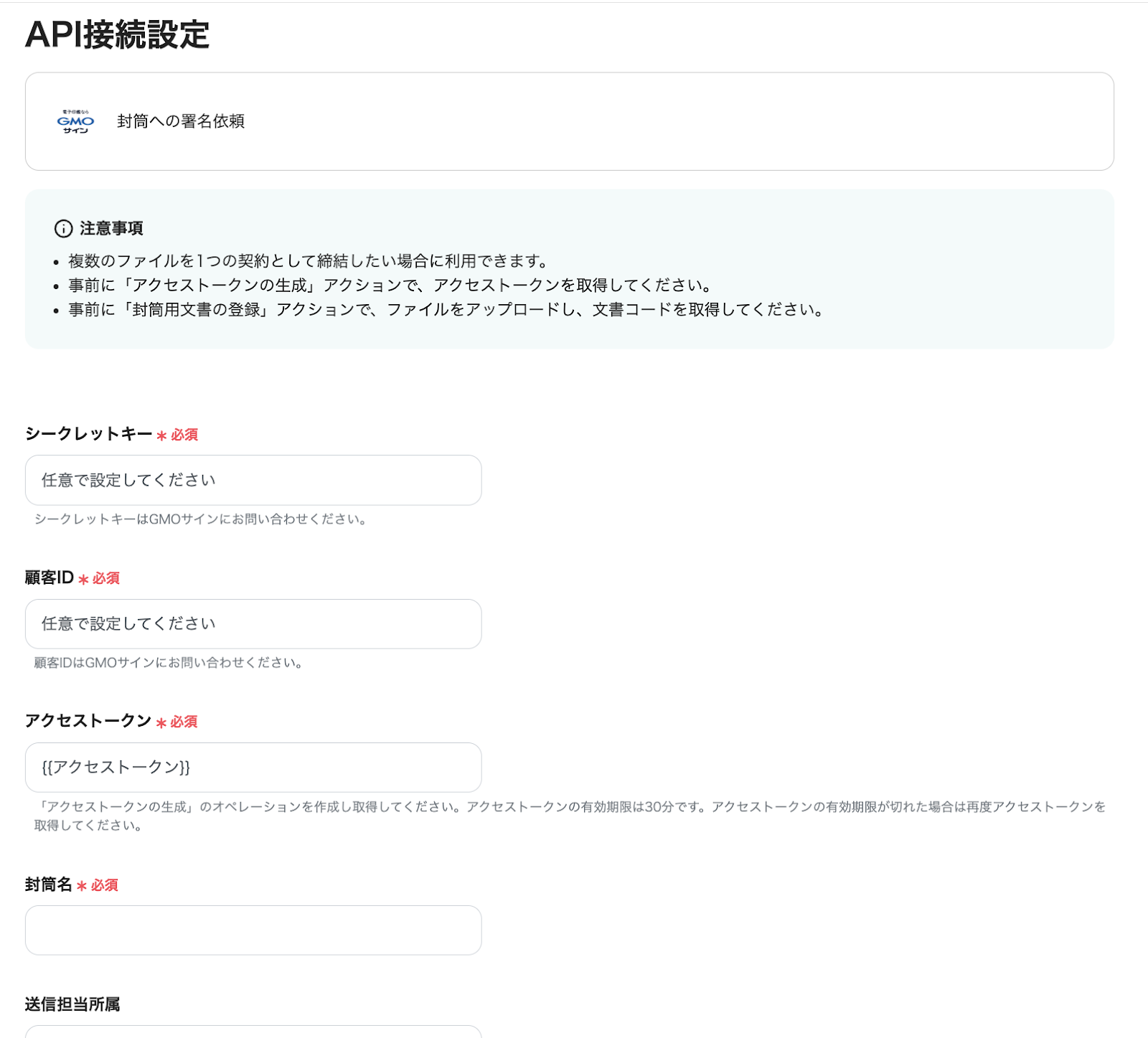Click the API接続設定 heading
Viewport: 1148px width, 1038px height.
pos(117,34)
